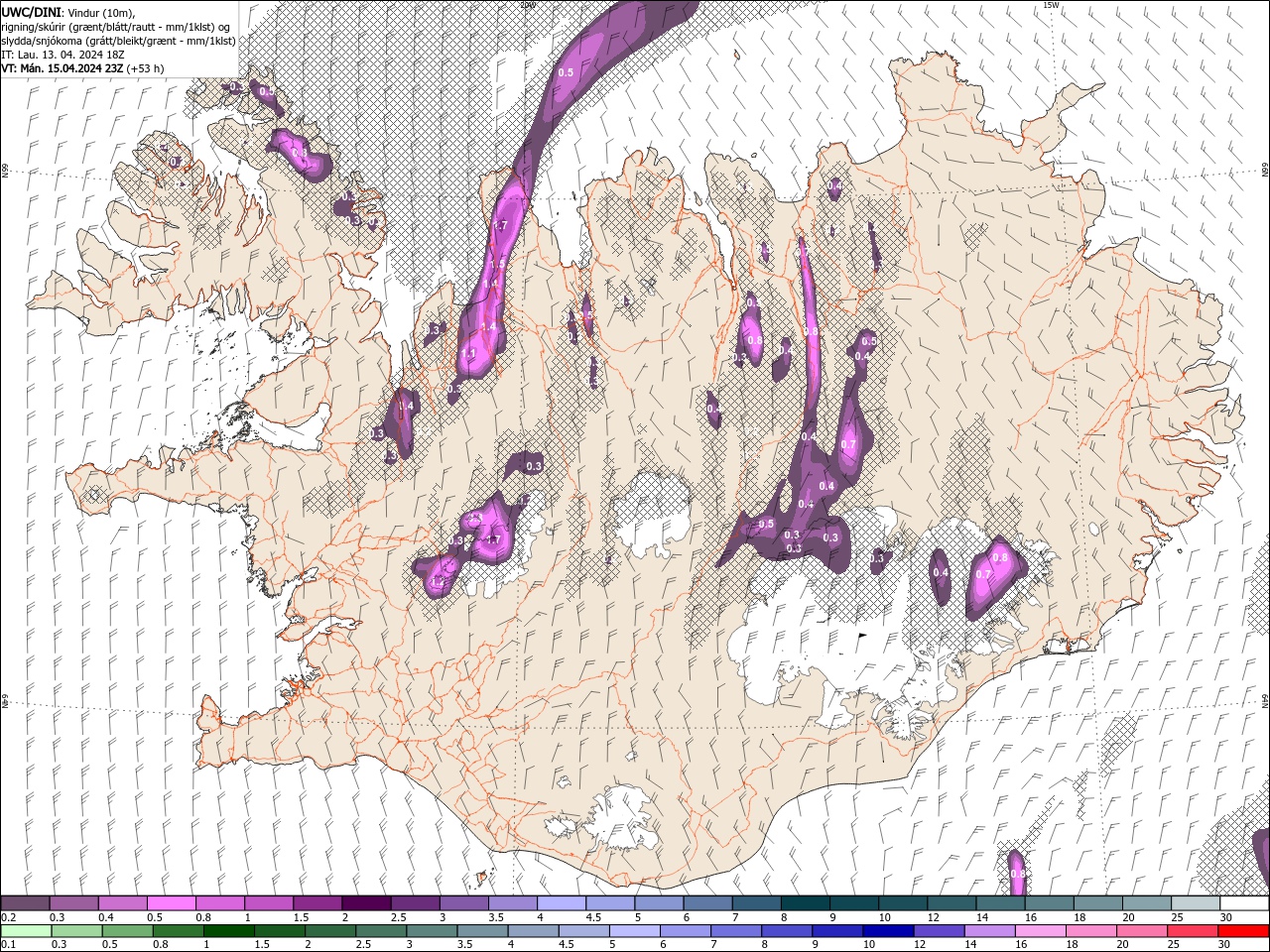
Task: Select the white snow swatch at 30
Action: [1243, 903]
